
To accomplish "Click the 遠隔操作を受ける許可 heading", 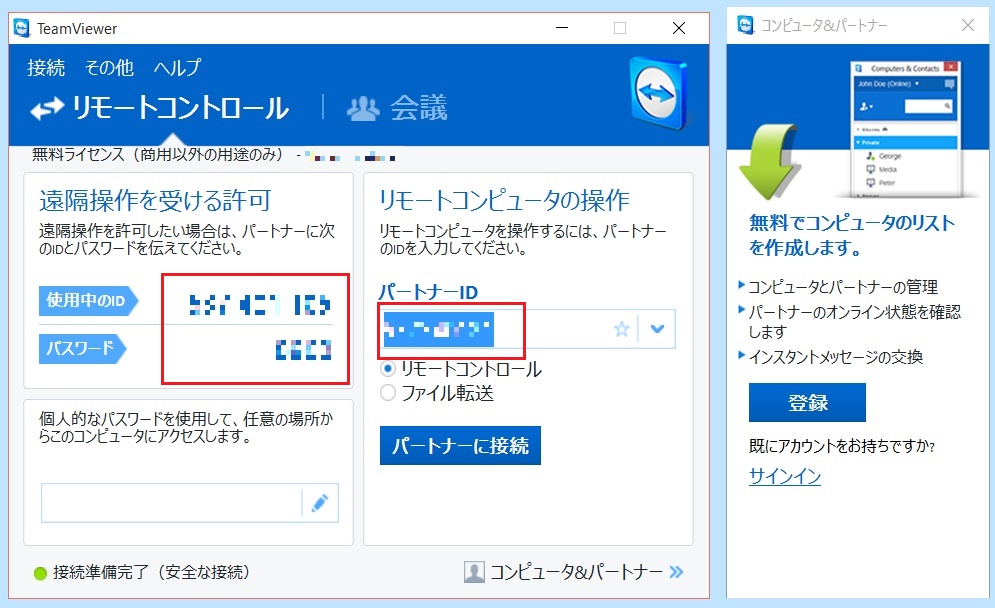I will pos(155,201).
